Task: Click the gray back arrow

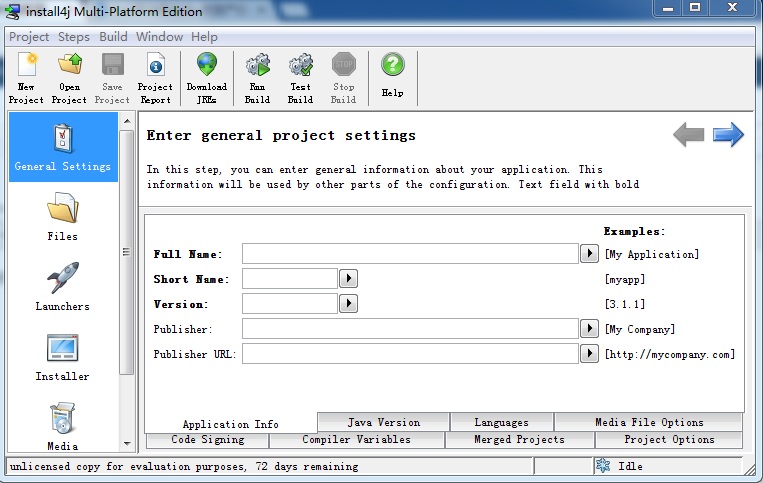Action: tap(689, 134)
